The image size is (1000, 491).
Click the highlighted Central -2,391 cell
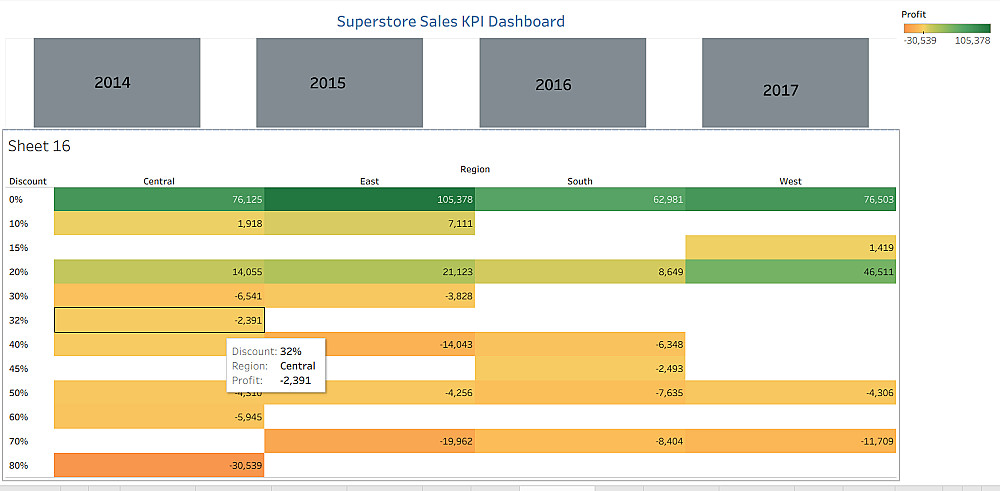click(x=159, y=320)
